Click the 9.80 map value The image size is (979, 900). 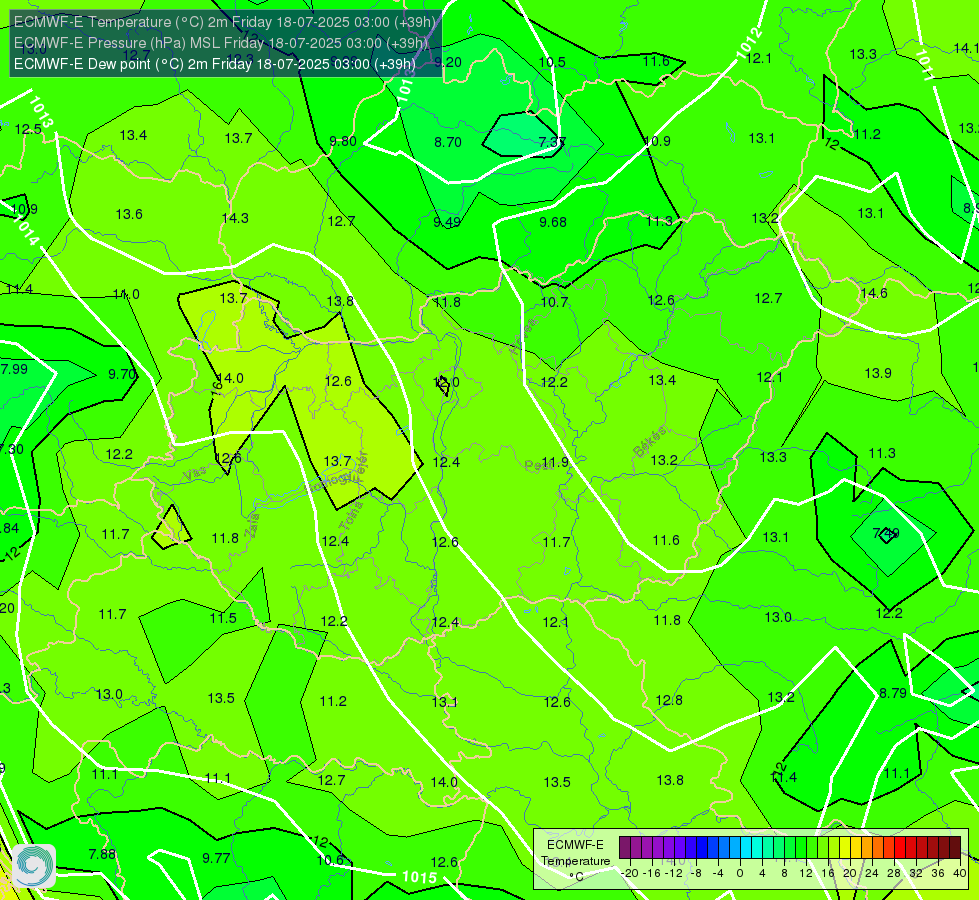coord(343,141)
